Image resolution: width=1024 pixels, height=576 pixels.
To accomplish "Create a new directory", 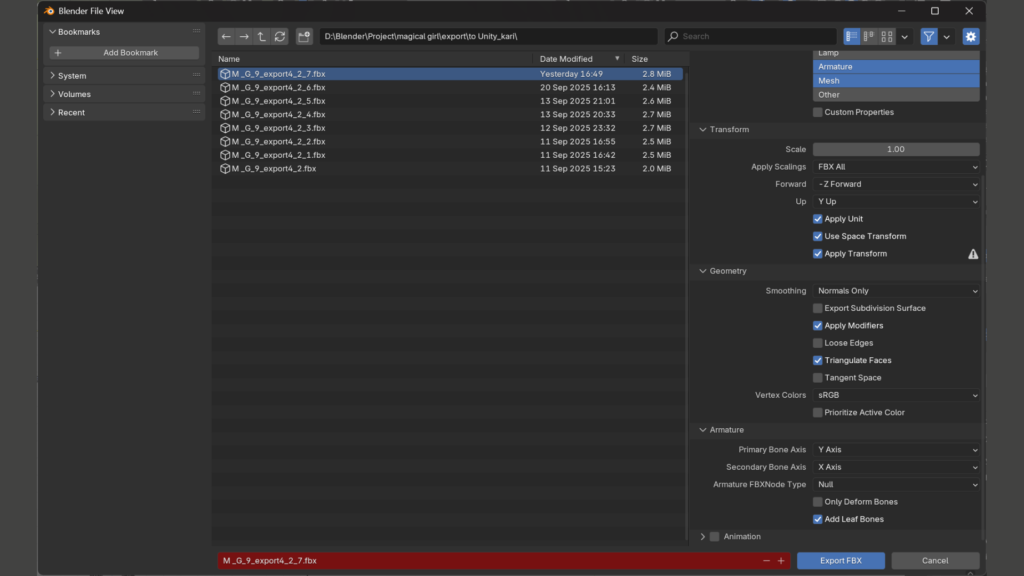I will pyautogui.click(x=304, y=36).
